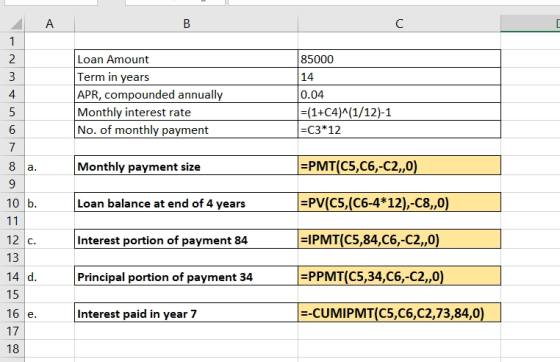560x362 pixels.
Task: Click the 'c.' label cell
Action: pyautogui.click(x=49, y=240)
